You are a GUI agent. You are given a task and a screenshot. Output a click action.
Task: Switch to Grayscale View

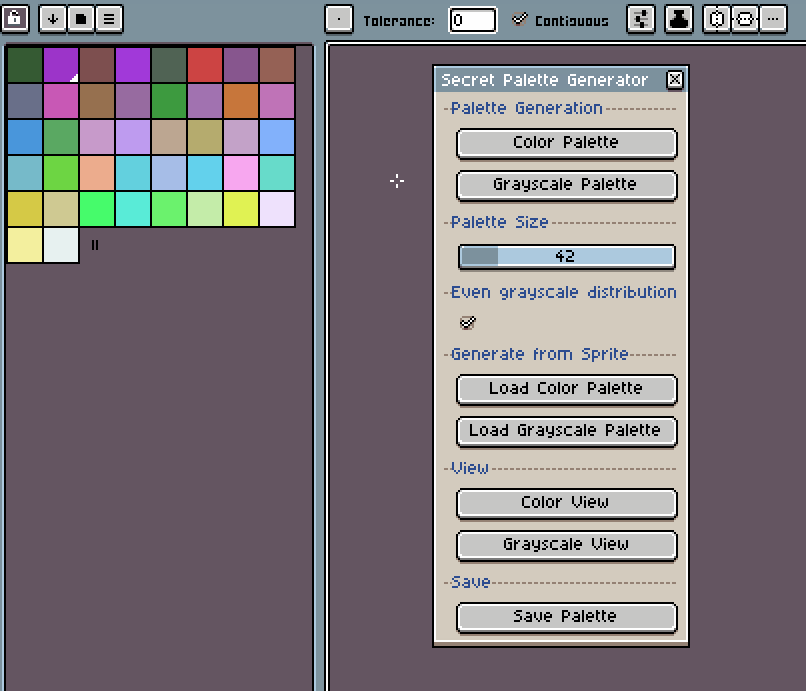(x=566, y=545)
